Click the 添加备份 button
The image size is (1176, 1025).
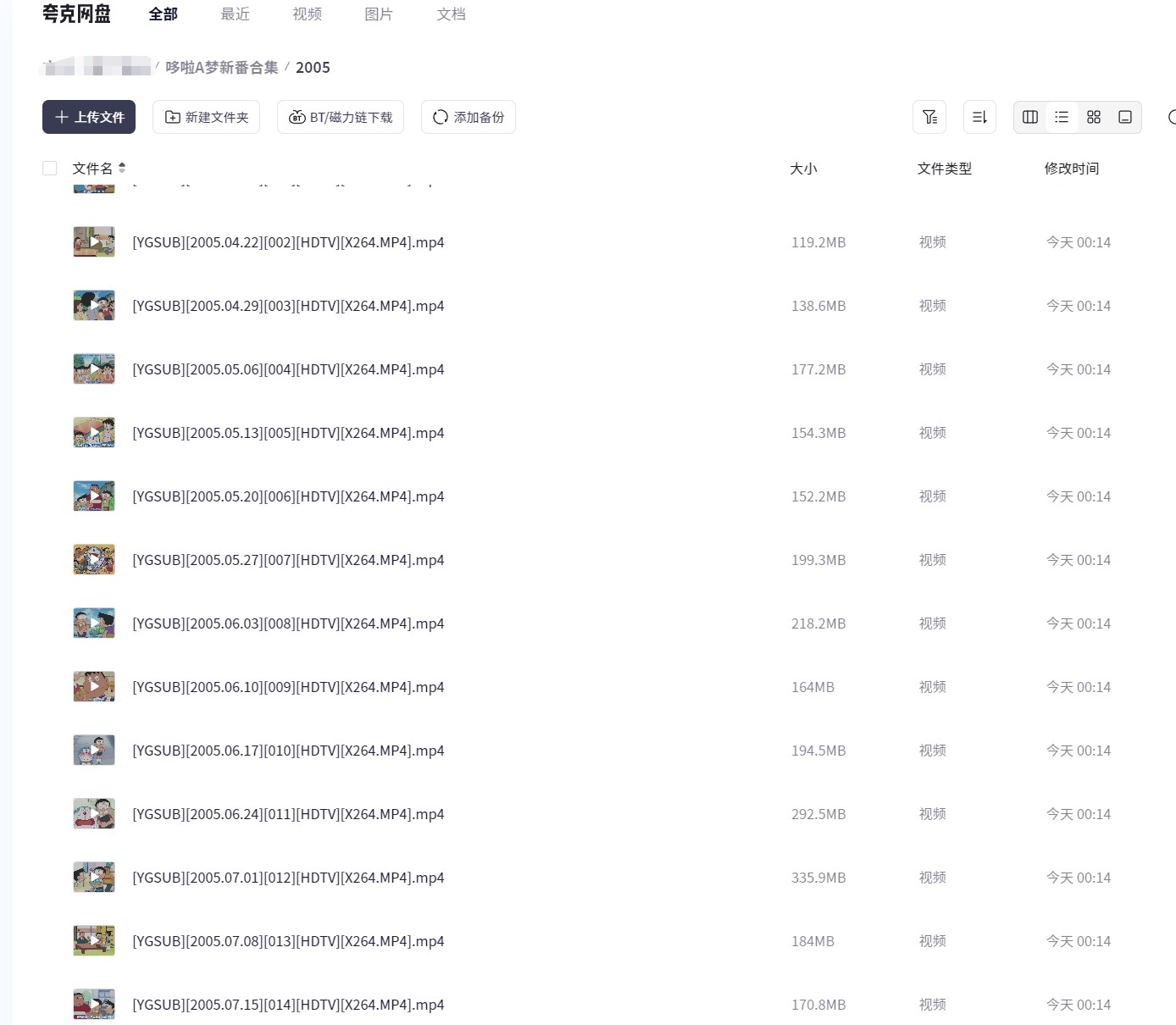(x=469, y=117)
